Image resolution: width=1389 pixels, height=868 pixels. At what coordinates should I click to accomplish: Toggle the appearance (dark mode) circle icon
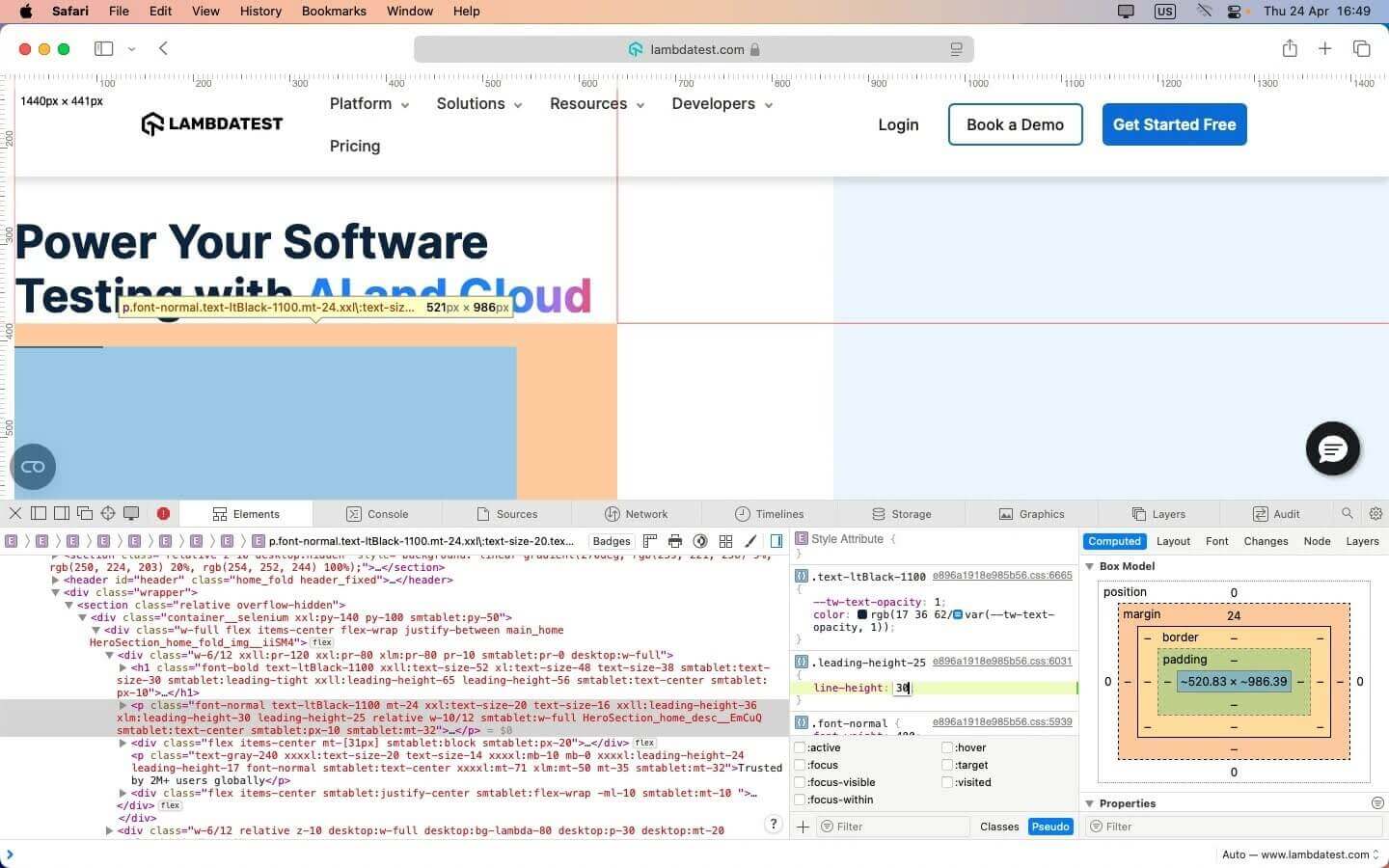(x=700, y=541)
